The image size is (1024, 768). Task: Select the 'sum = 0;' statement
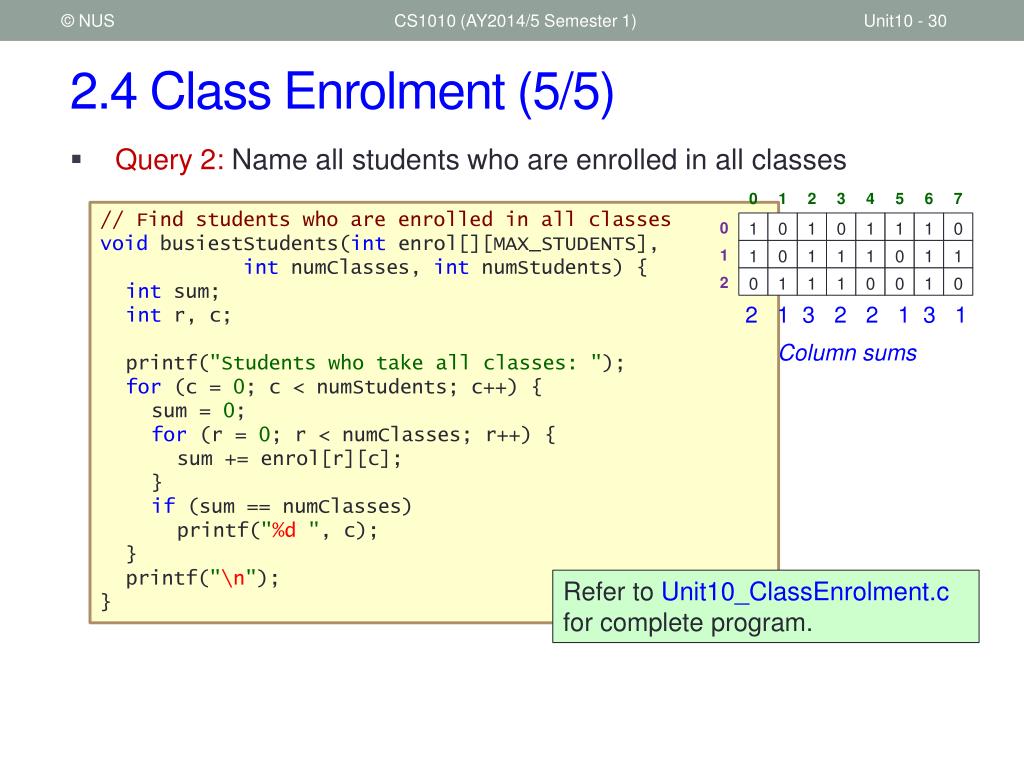(x=198, y=411)
